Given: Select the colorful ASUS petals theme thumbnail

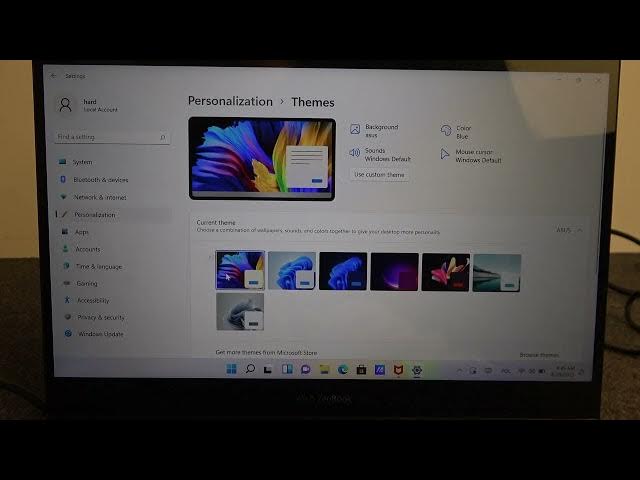Looking at the screenshot, I should click(x=240, y=270).
